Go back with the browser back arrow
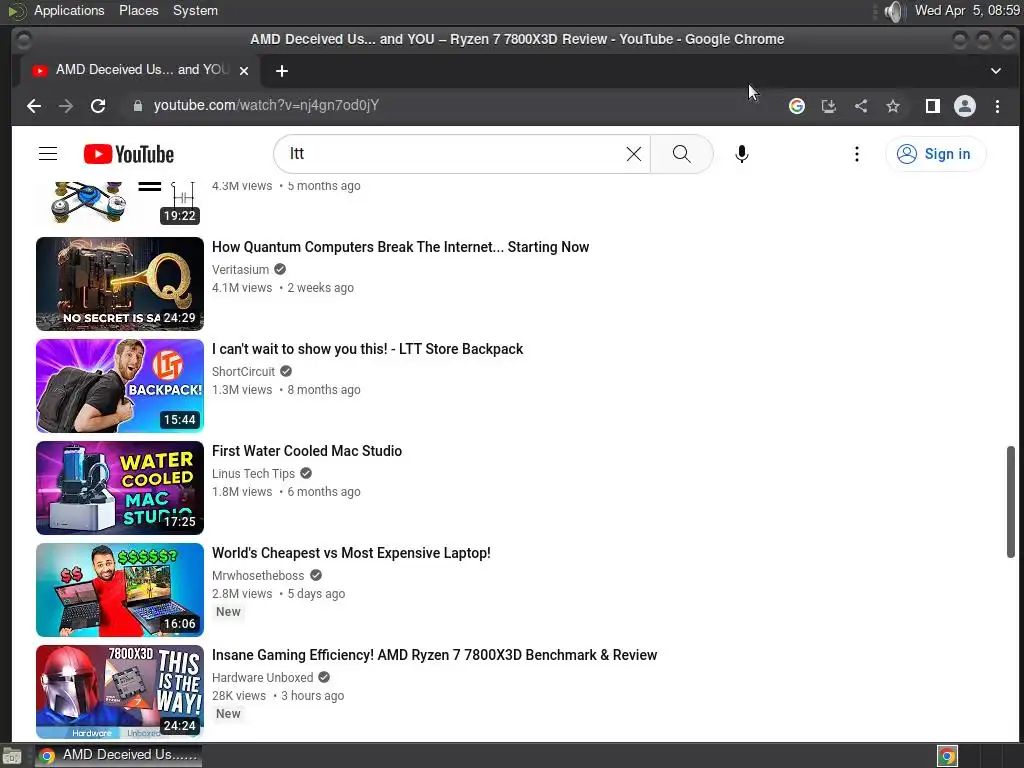1024x768 pixels. point(34,106)
